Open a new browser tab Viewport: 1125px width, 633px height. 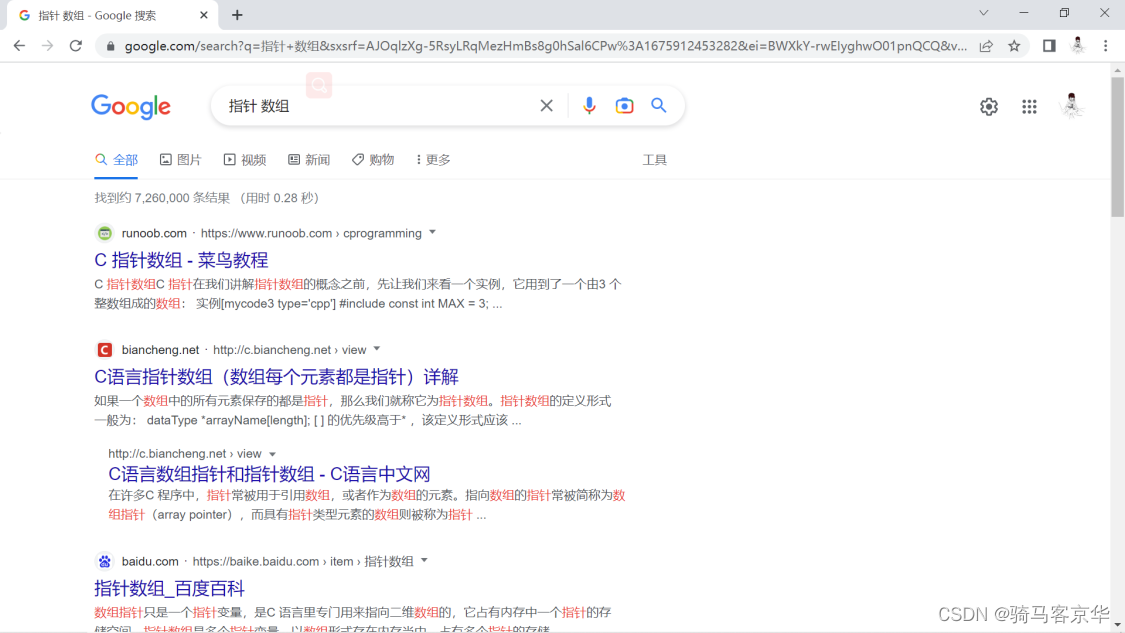237,15
